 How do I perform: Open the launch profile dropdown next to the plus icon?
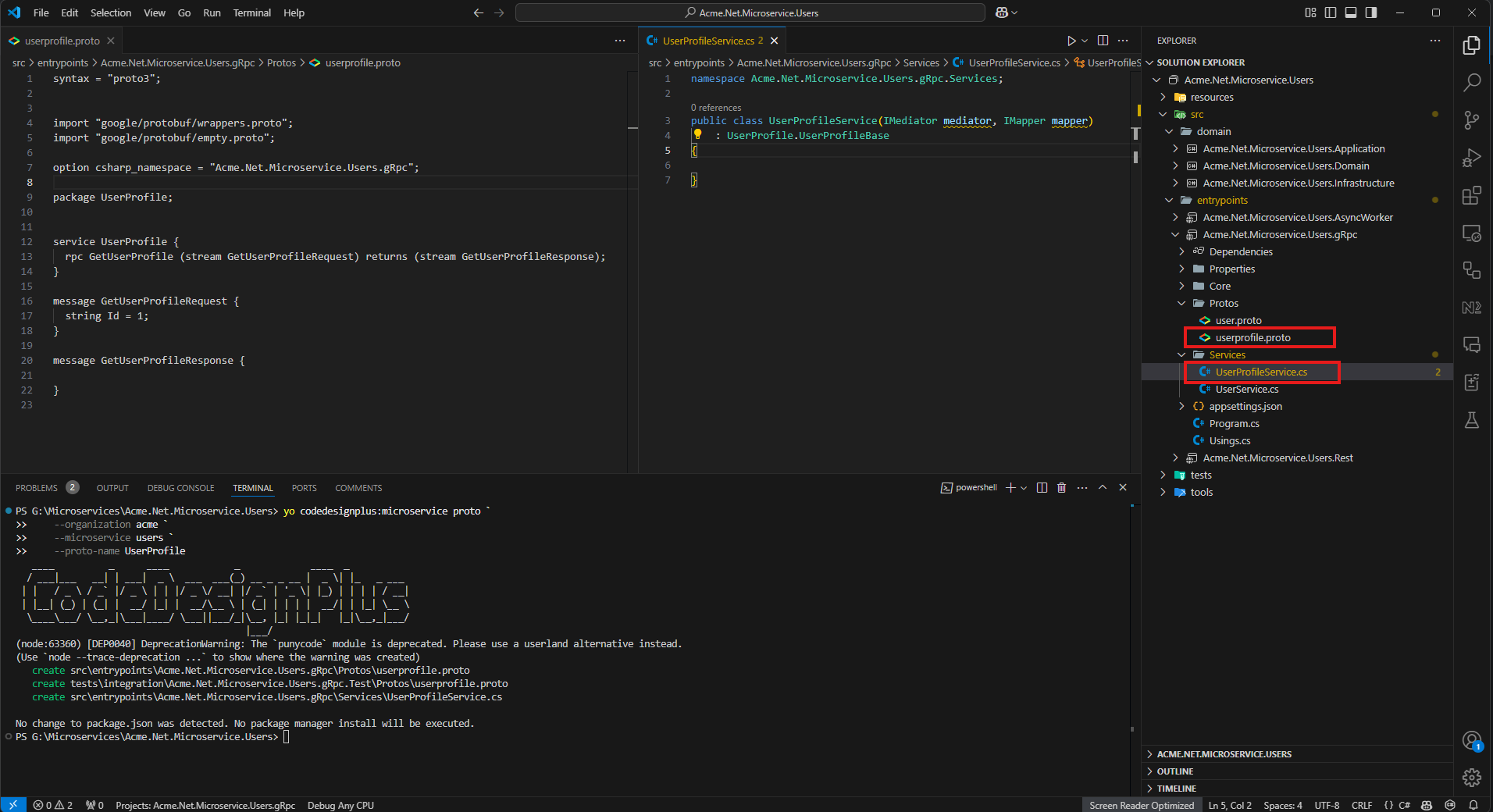click(1024, 488)
